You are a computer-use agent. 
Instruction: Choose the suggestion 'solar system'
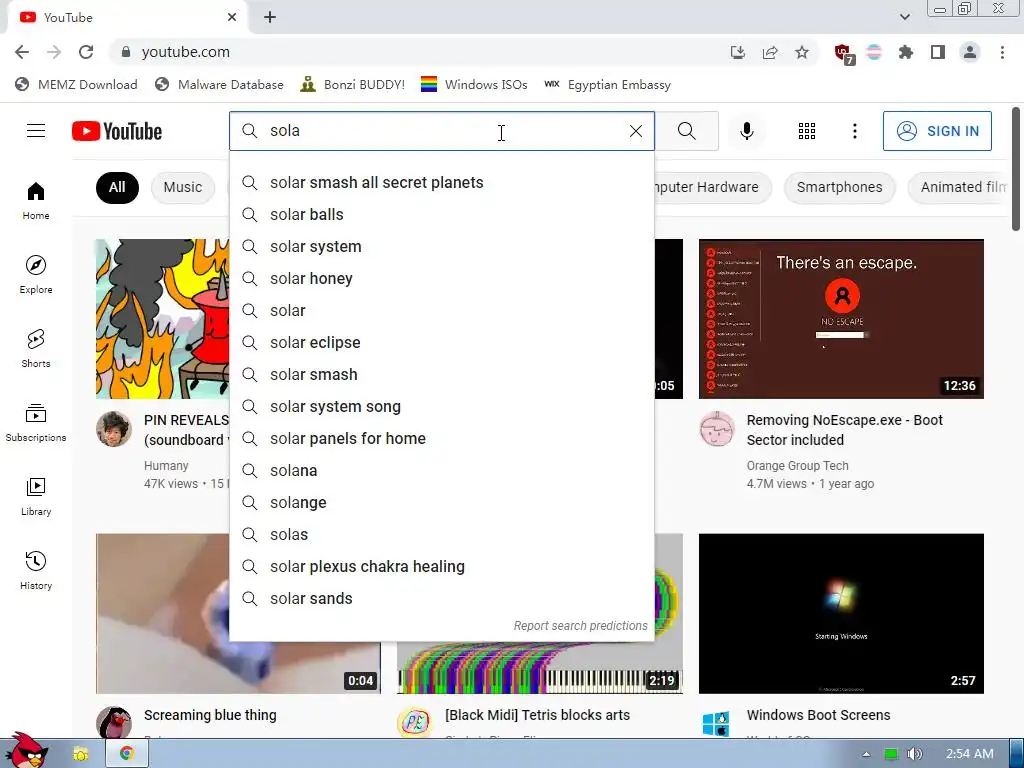point(441,247)
